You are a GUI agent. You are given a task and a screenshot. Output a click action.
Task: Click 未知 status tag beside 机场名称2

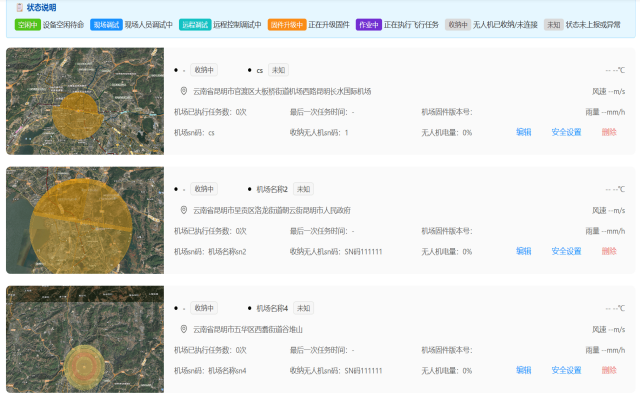pyautogui.click(x=303, y=189)
